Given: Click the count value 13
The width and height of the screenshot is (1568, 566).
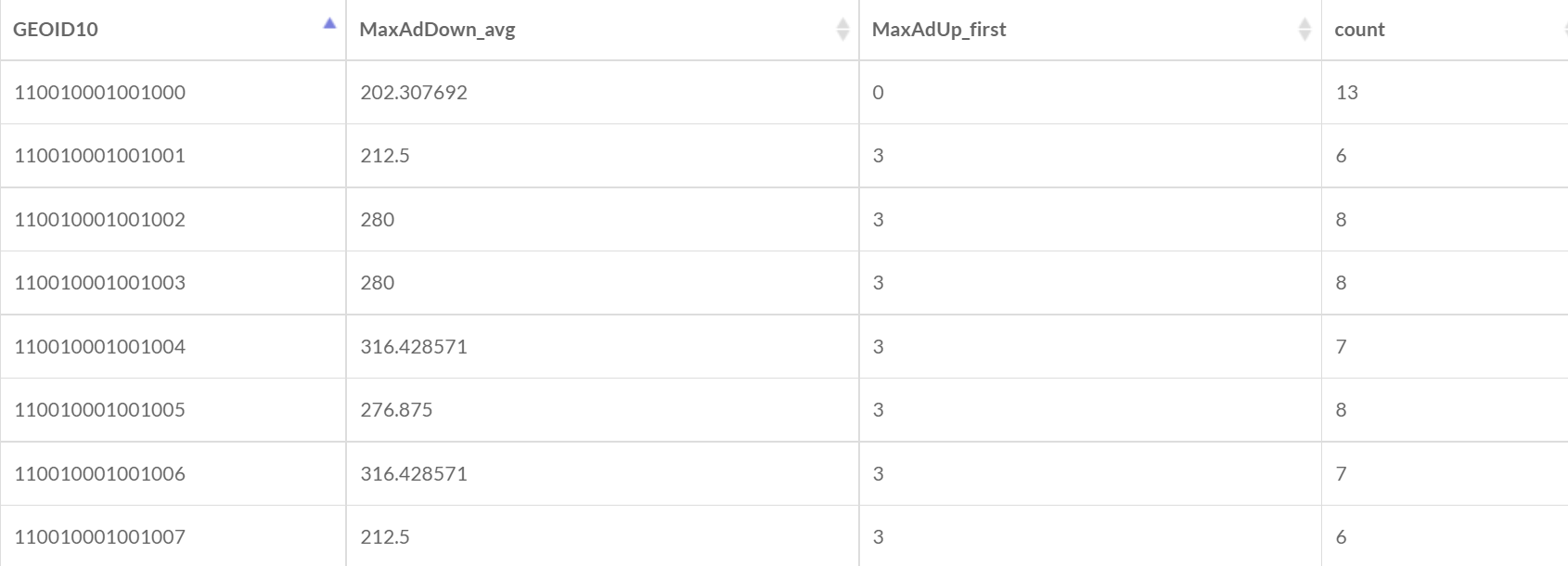Looking at the screenshot, I should 1347,93.
